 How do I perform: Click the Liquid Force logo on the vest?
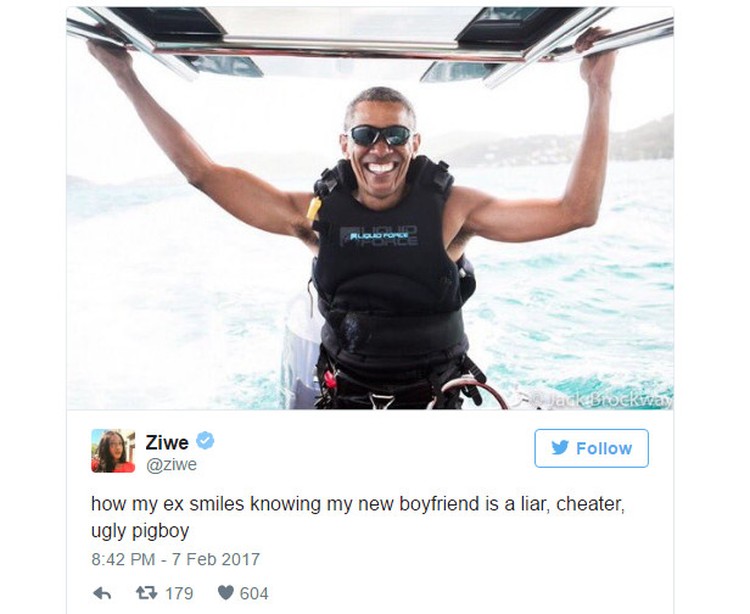coord(379,236)
